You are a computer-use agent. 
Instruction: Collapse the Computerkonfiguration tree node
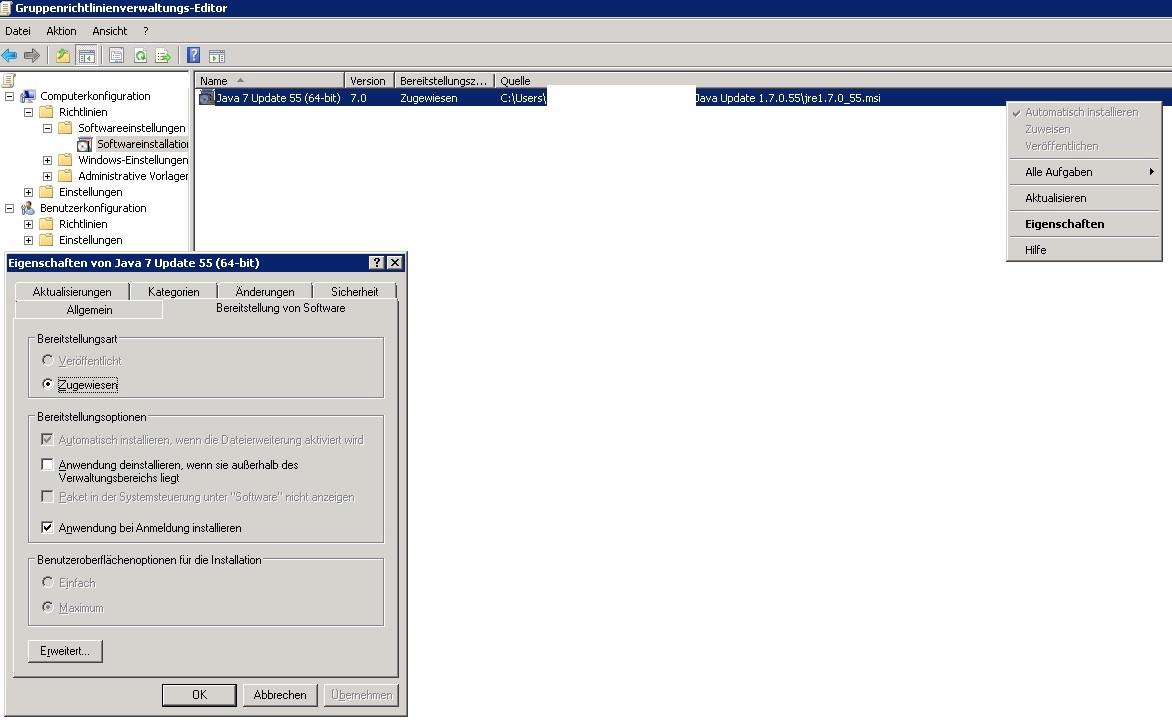tap(9, 96)
